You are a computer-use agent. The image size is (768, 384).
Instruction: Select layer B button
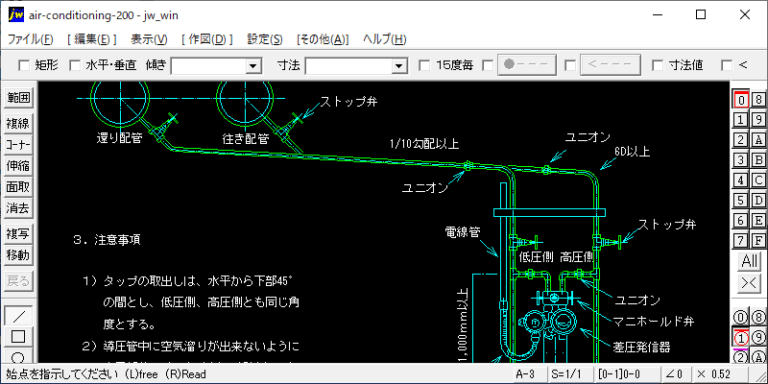pos(759,160)
